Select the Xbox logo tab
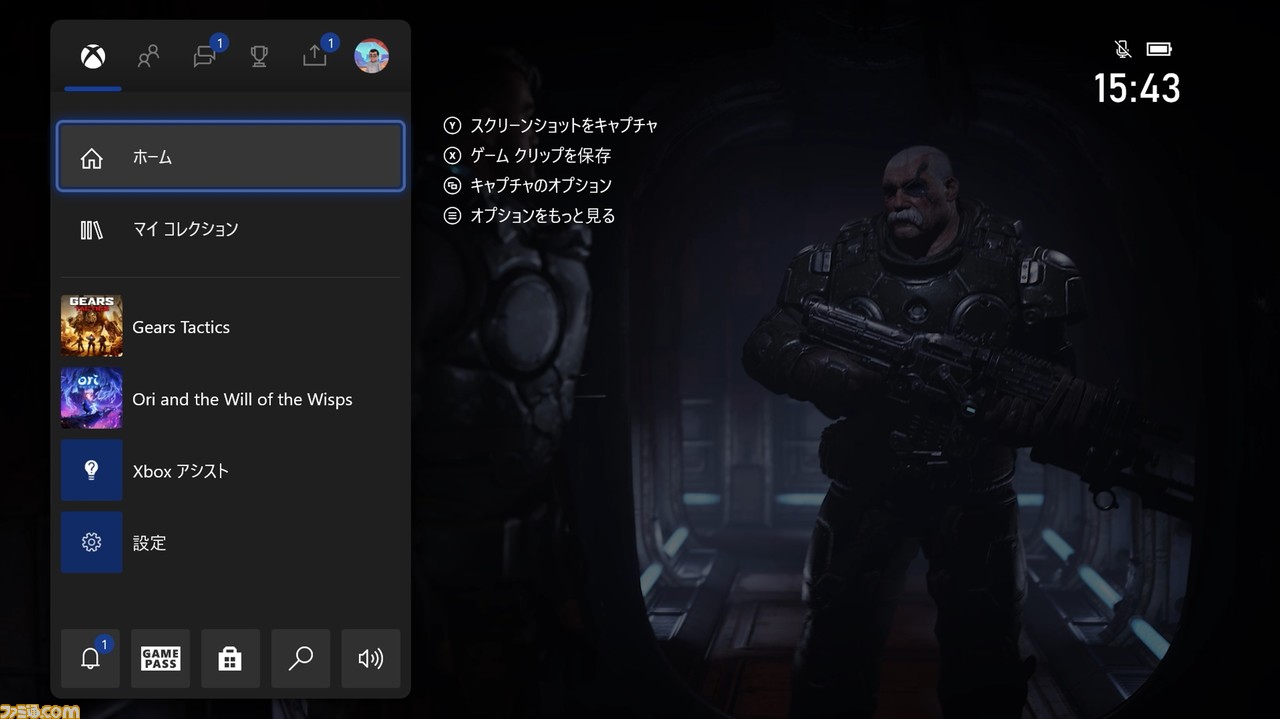The image size is (1280, 719). pos(93,57)
